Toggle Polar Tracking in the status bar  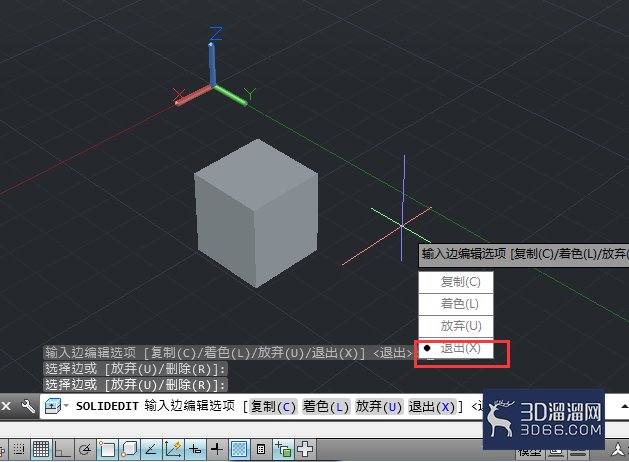(x=85, y=449)
